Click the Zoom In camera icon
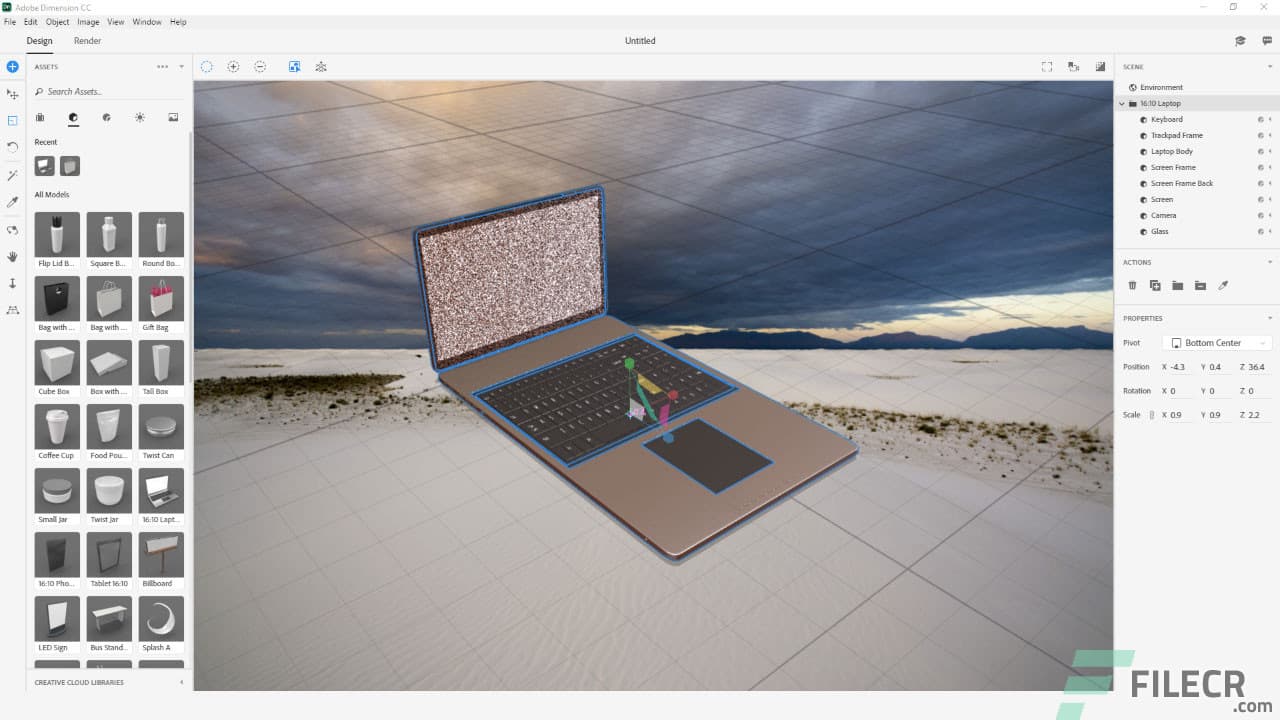Image resolution: width=1280 pixels, height=720 pixels. tap(233, 66)
